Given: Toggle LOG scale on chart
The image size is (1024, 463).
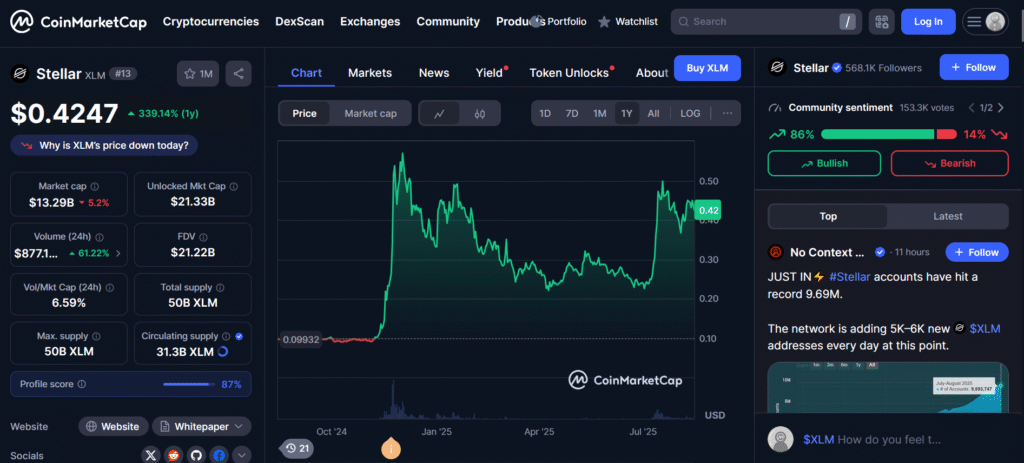Looking at the screenshot, I should (690, 114).
